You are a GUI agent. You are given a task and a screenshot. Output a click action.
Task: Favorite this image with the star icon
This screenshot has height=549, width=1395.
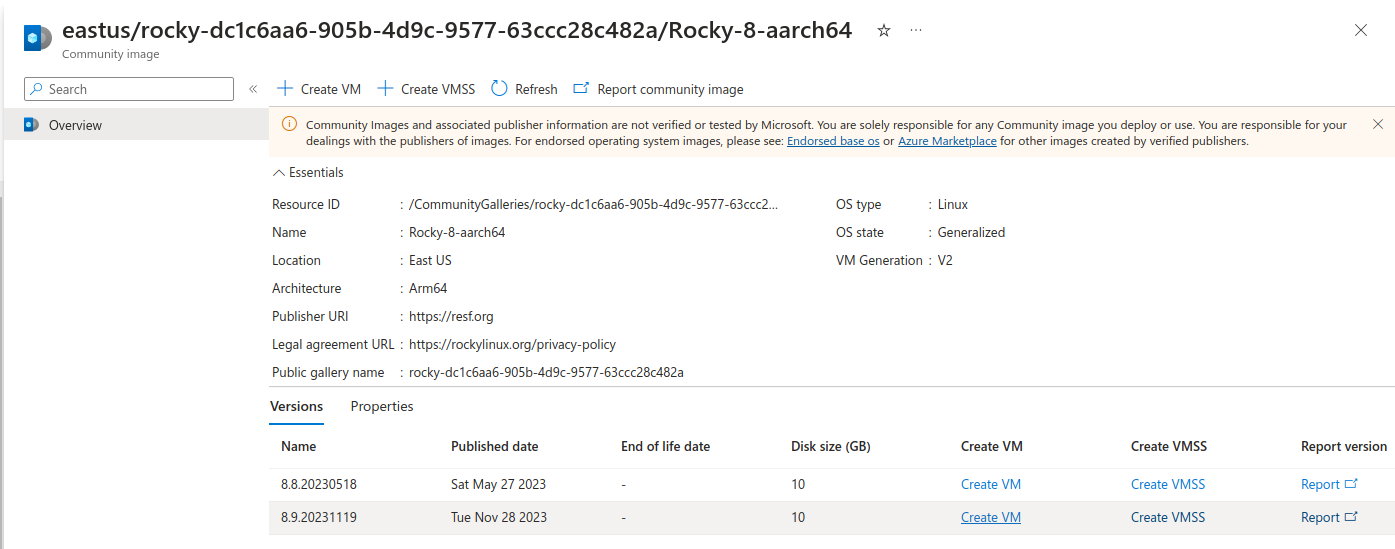(x=883, y=31)
